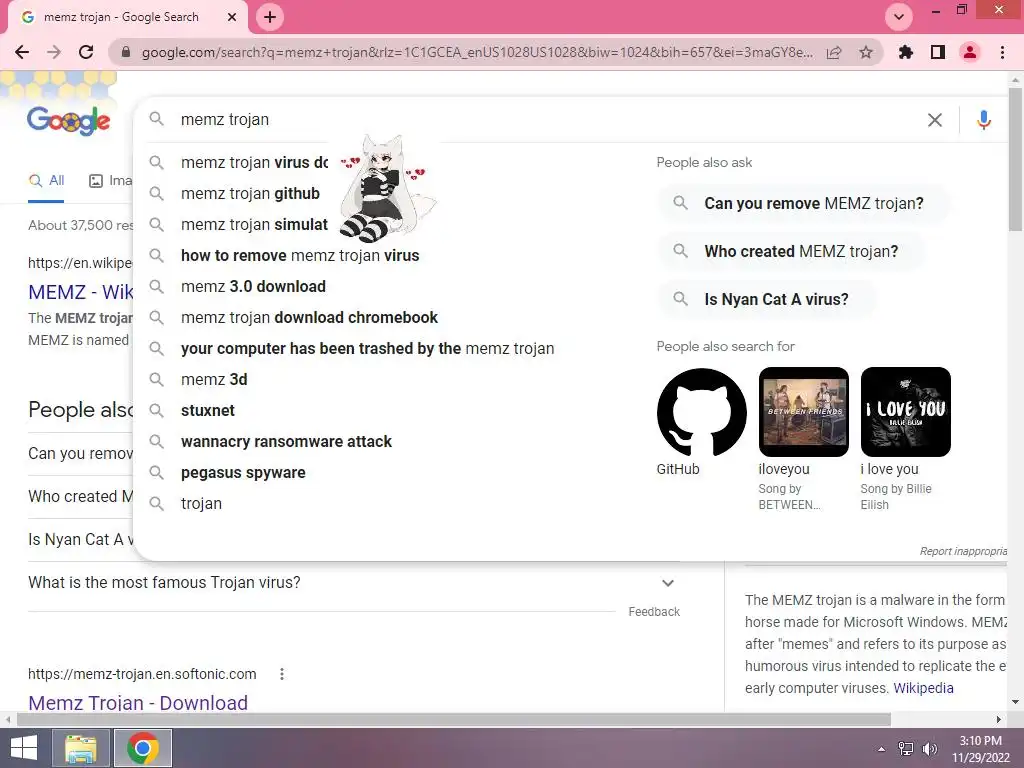Open 'i love you' Billie Eilish thumbnail
This screenshot has width=1024, height=768.
905,412
